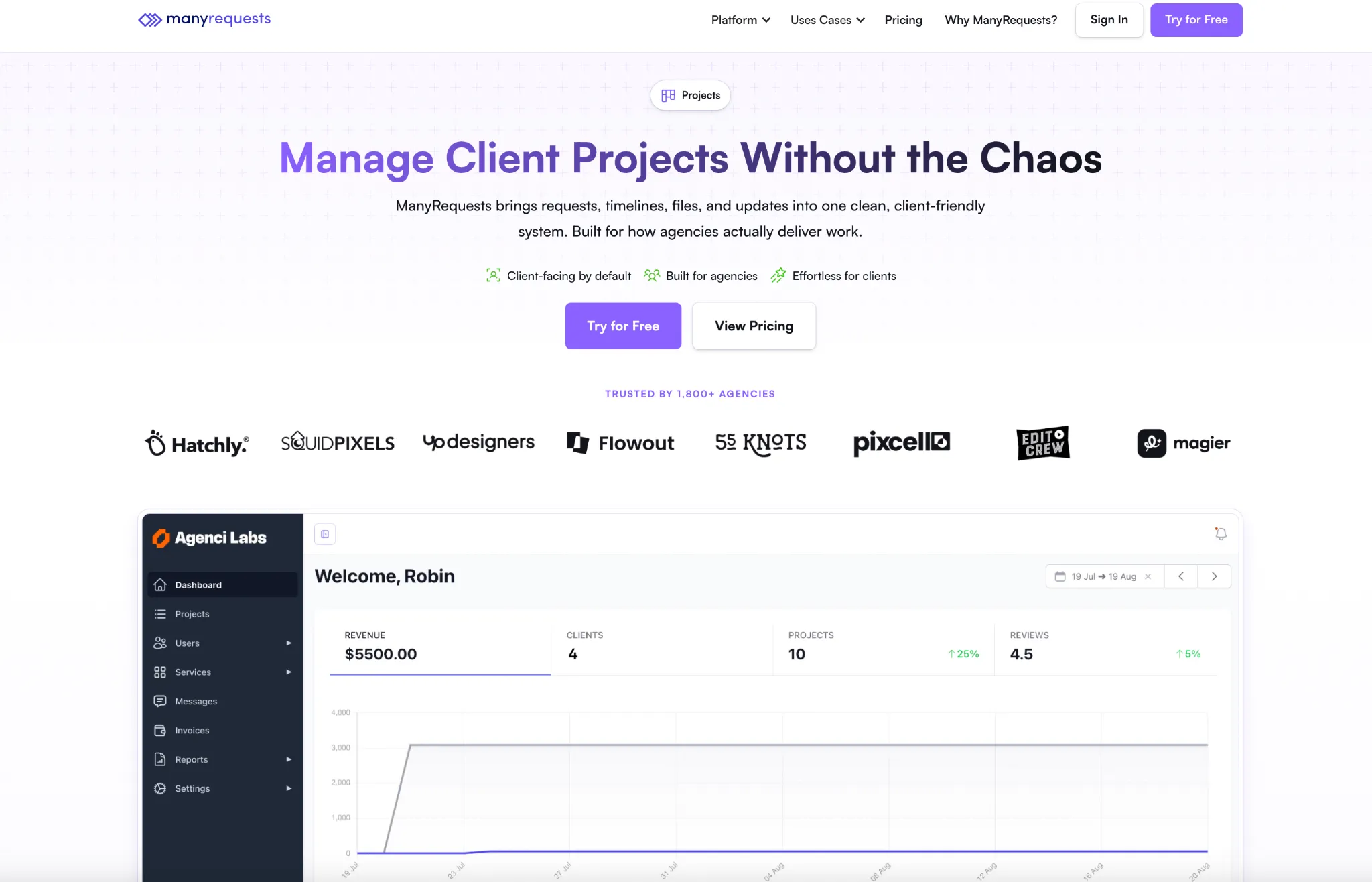Click the Sign In button
Viewport: 1372px width, 882px height.
(x=1109, y=20)
